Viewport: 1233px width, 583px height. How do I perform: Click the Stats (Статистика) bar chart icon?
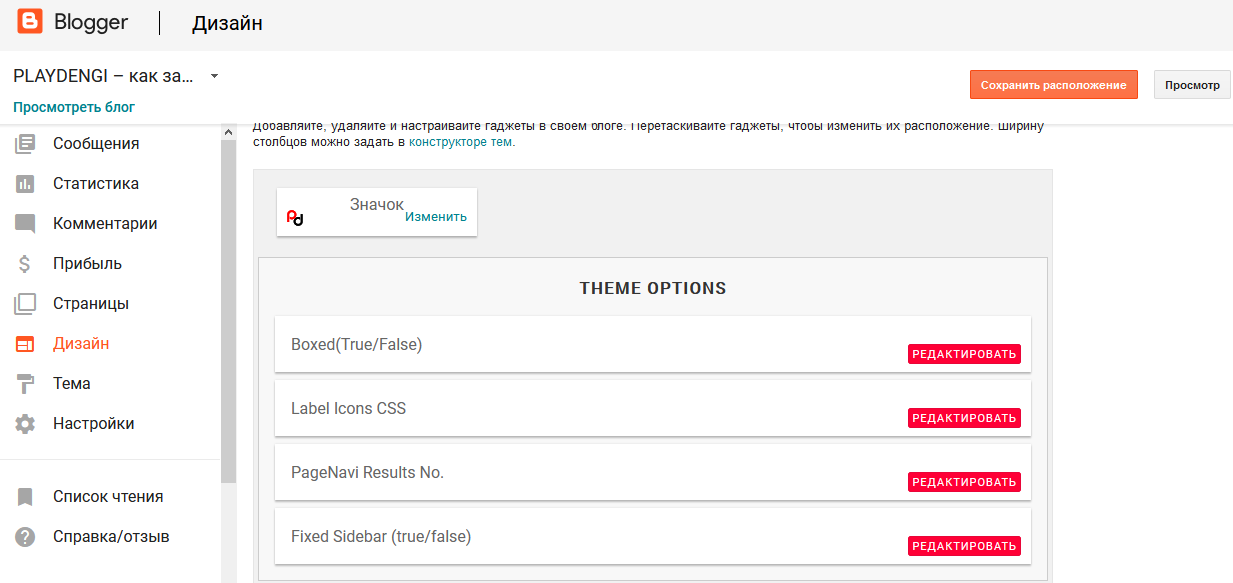25,184
